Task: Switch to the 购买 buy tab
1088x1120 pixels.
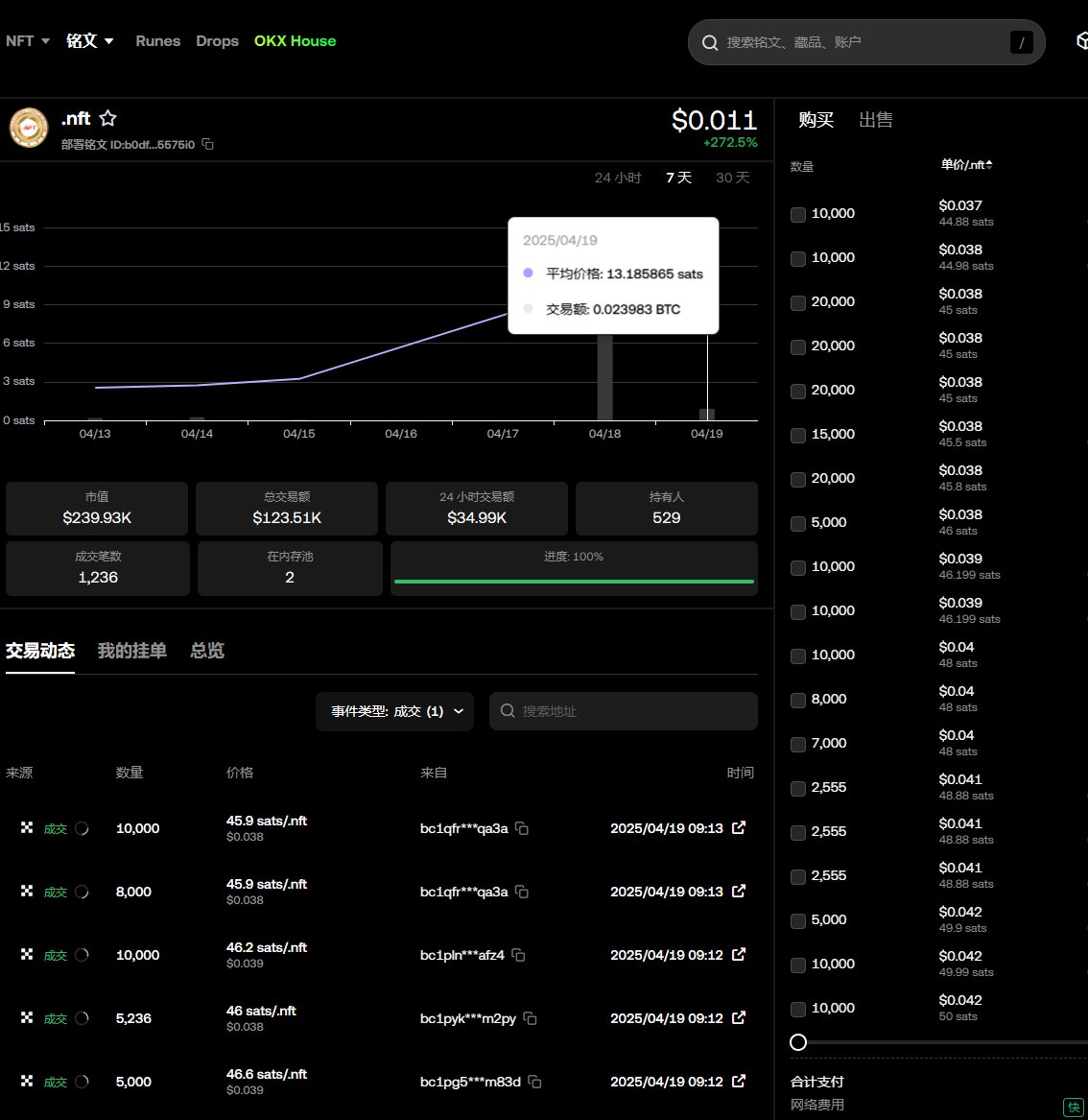Action: click(x=816, y=120)
